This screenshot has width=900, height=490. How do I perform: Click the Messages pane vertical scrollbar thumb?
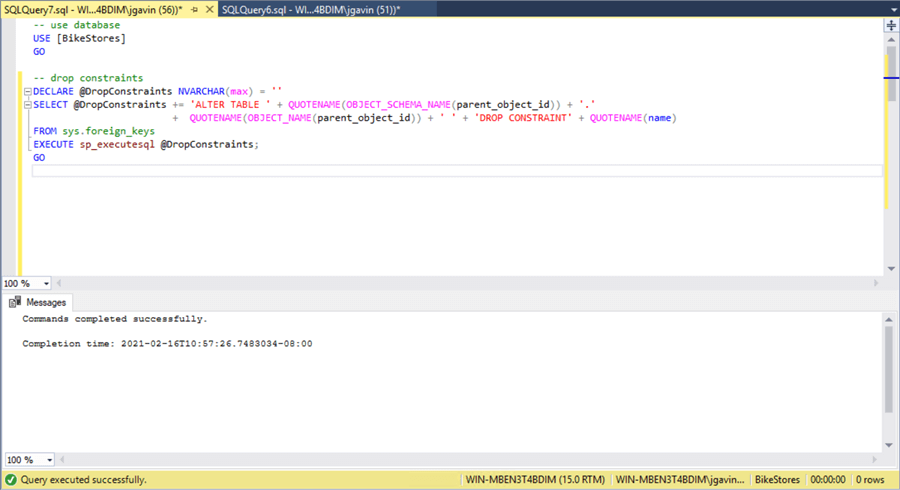tap(889, 369)
